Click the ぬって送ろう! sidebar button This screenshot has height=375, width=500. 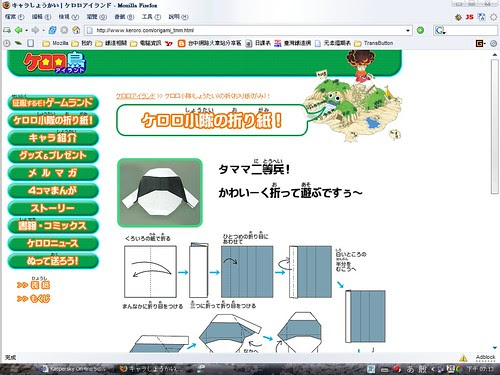click(53, 261)
